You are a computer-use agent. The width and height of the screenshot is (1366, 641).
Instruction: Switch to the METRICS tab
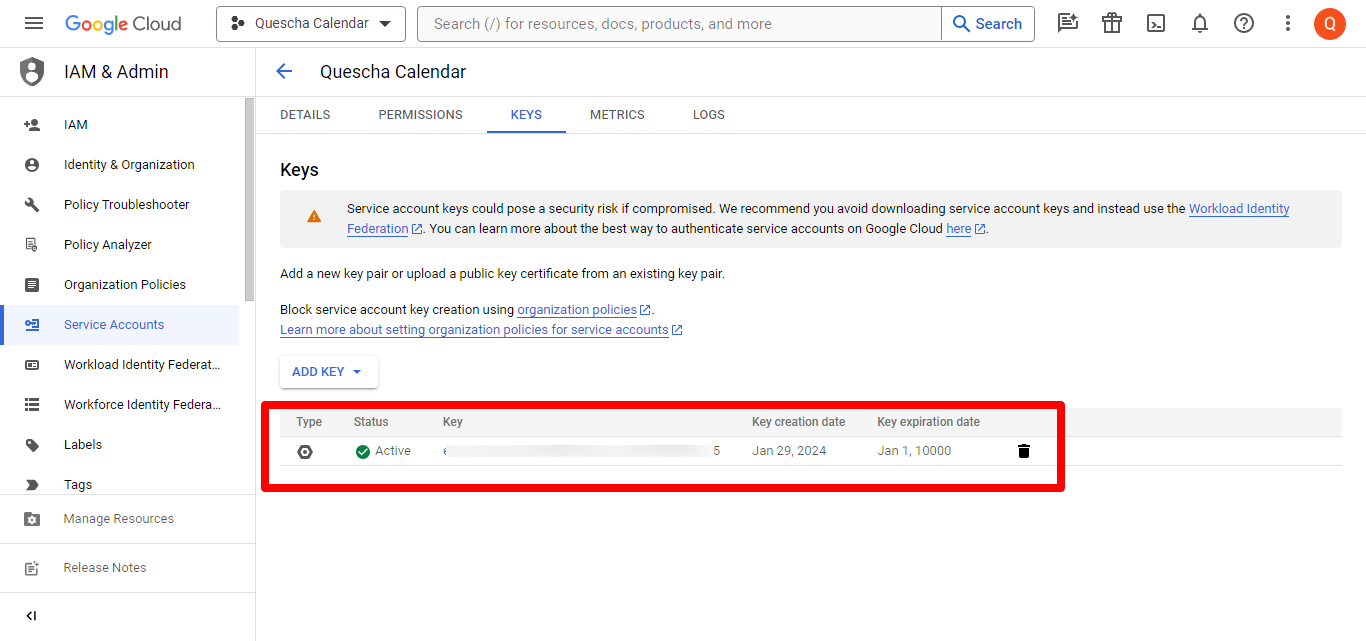[617, 115]
